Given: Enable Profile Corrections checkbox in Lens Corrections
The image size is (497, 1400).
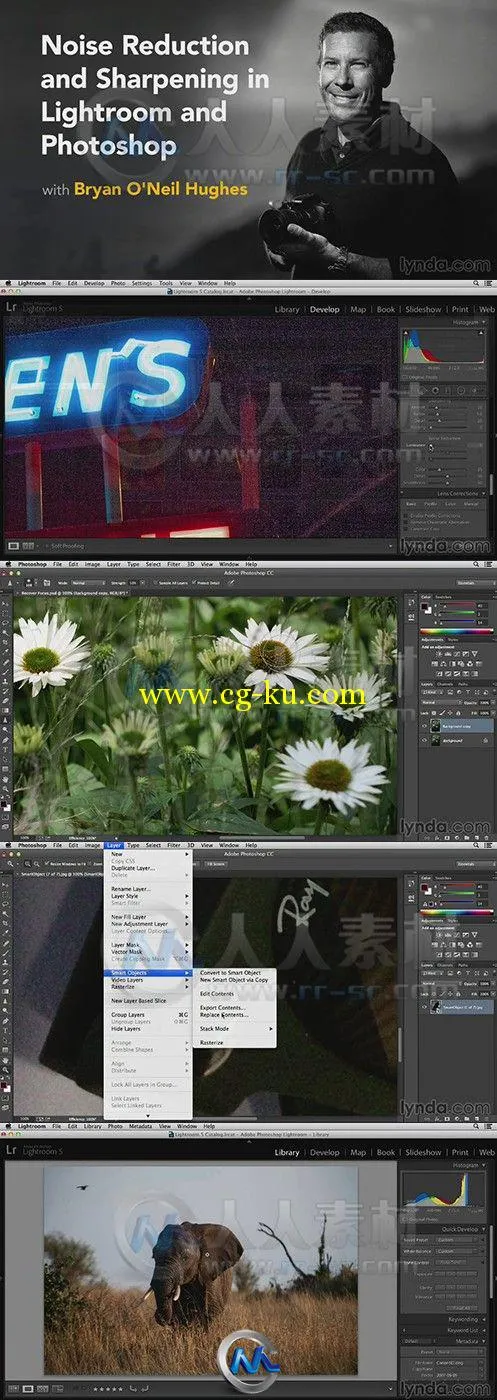Looking at the screenshot, I should click(405, 516).
